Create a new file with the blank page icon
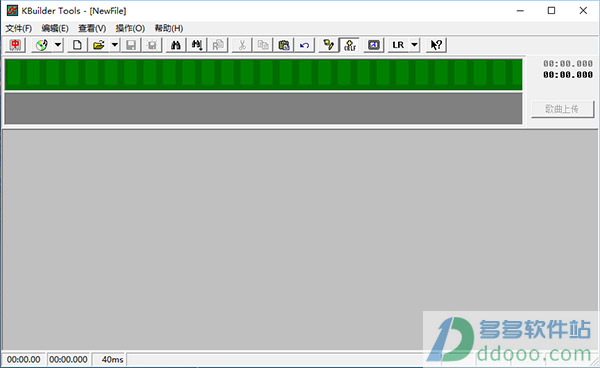The width and height of the screenshot is (600, 368). (77, 45)
